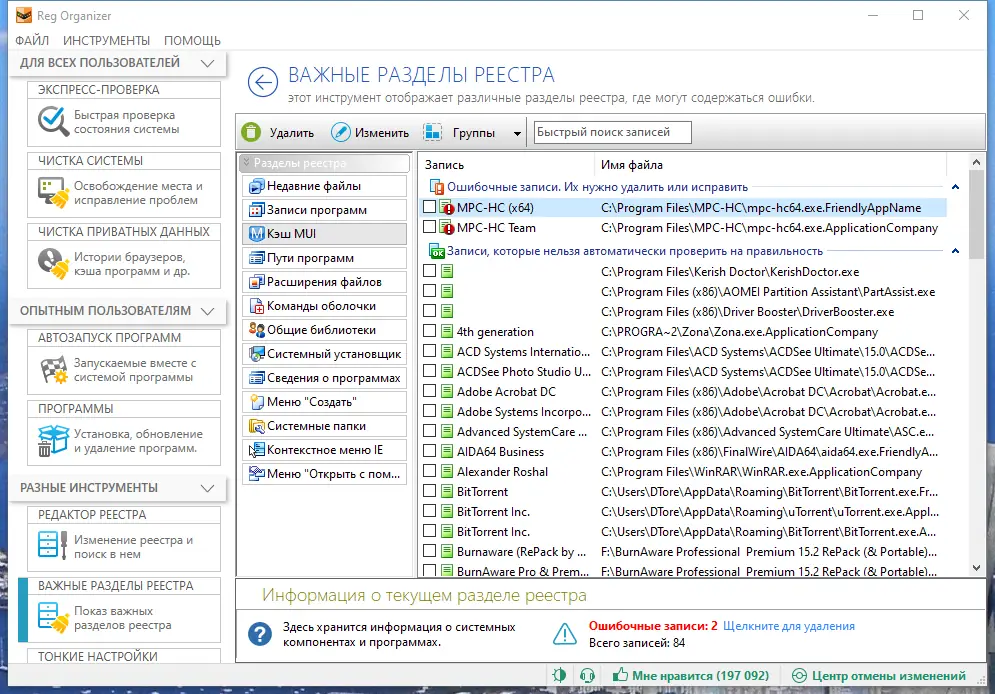The height and width of the screenshot is (694, 995).
Task: Tick the AIDA64 Business checkbox
Action: coord(430,451)
